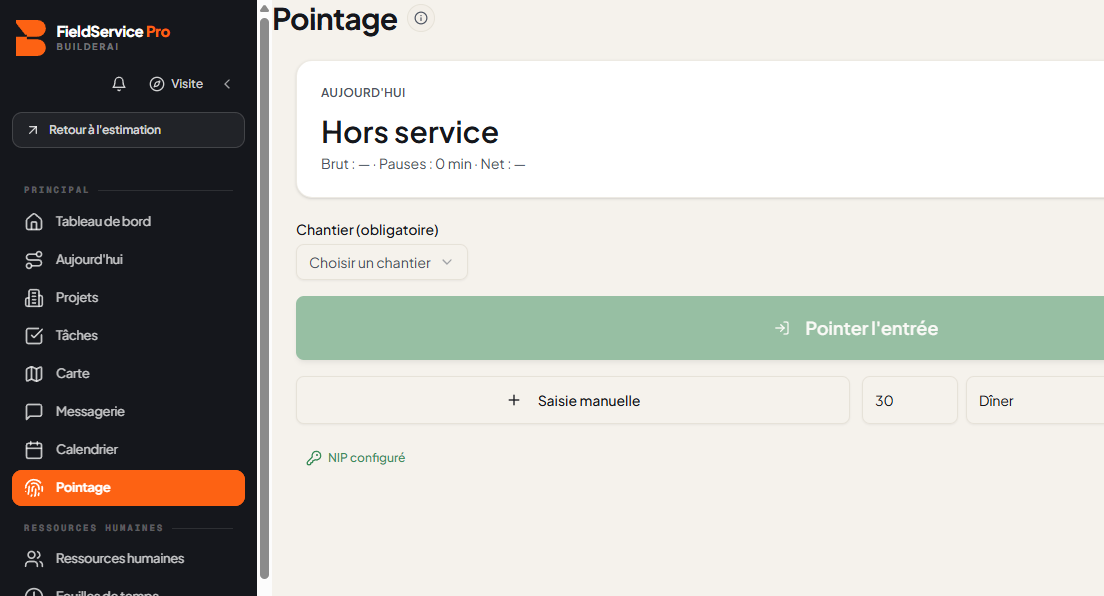Click the scrollbar up arrow atop the sidebar
The image size is (1104, 596).
[264, 8]
